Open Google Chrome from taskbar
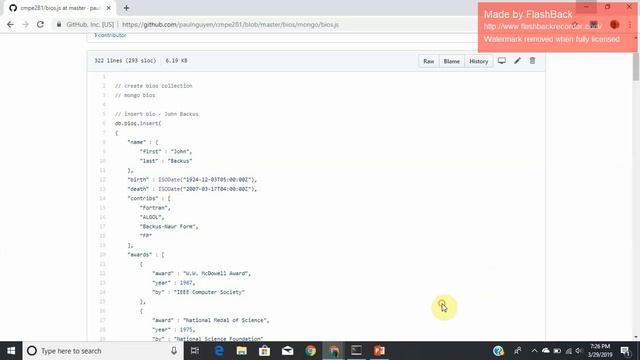 pyautogui.click(x=311, y=351)
